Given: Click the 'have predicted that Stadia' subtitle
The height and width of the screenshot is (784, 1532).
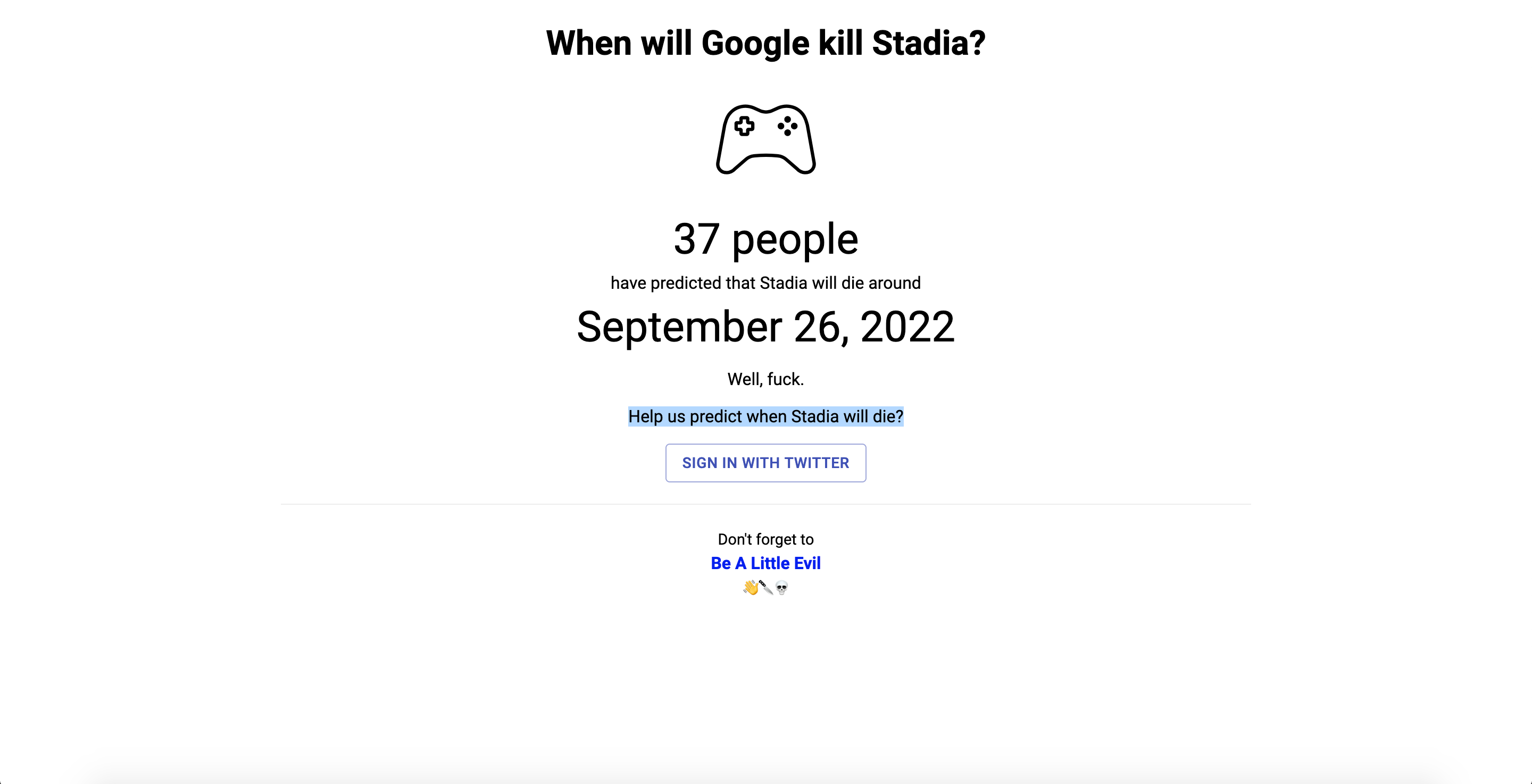Looking at the screenshot, I should tap(765, 282).
